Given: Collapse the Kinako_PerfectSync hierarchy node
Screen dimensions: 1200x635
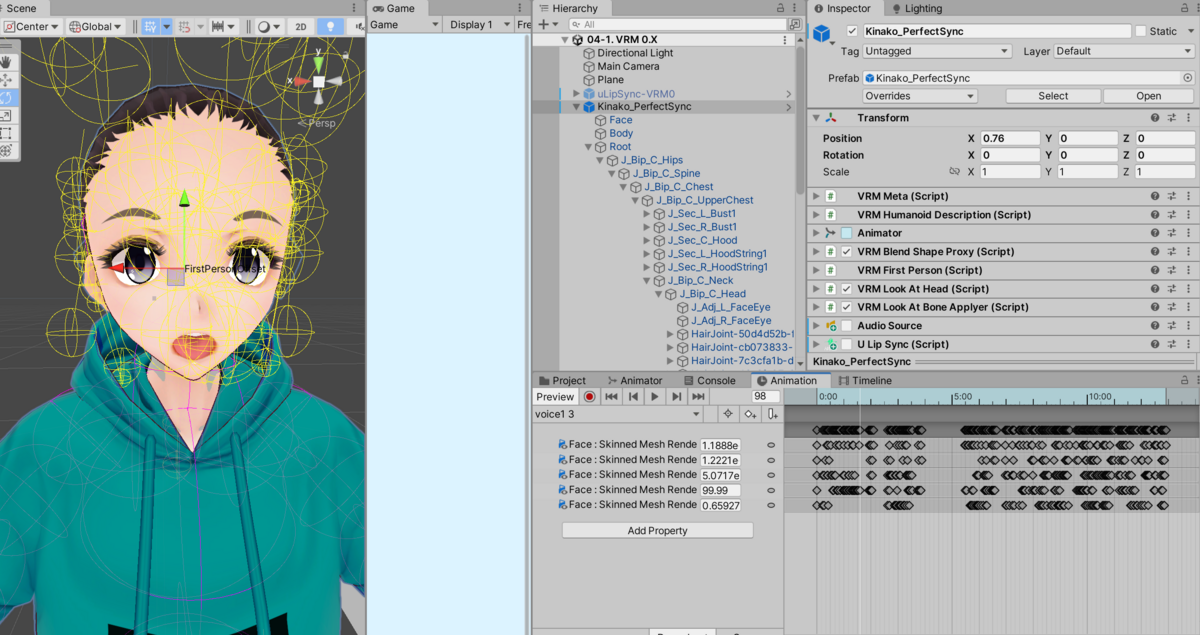Looking at the screenshot, I should [x=577, y=107].
